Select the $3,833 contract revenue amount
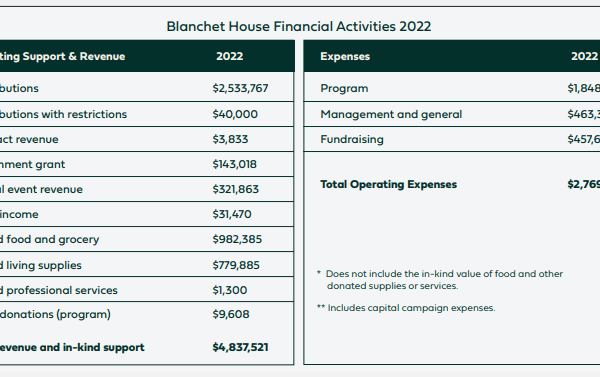 (230, 139)
